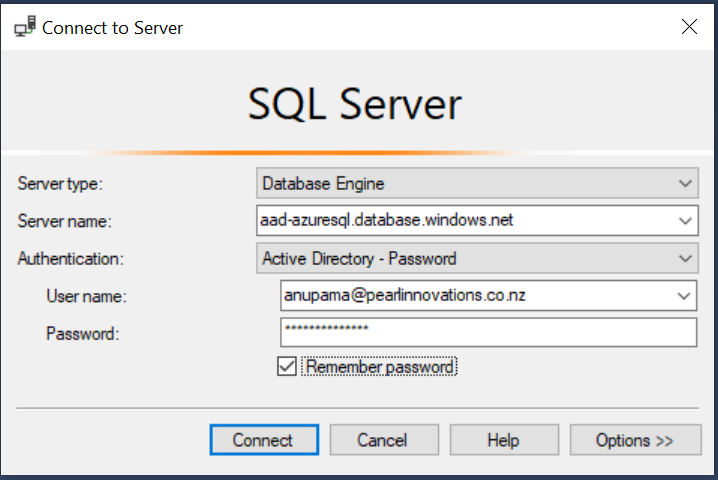The width and height of the screenshot is (718, 480).
Task: Expand the Authentication dropdown arrow
Action: (685, 258)
